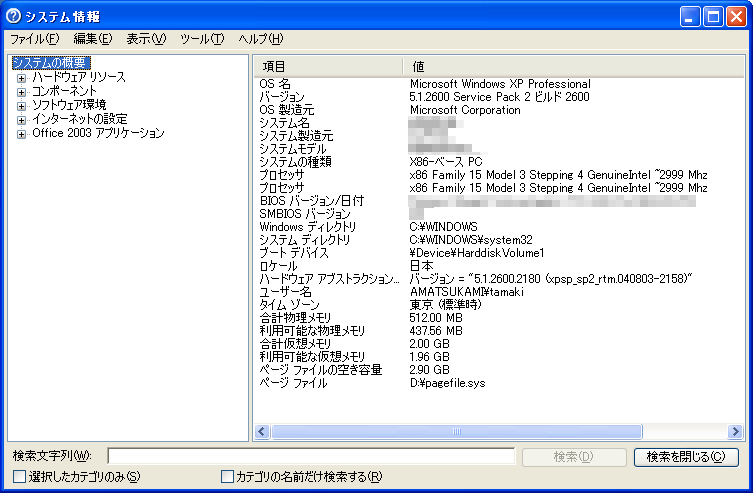Expand Office 2003 アプリケーション node
Viewport: 753px width, 493px height.
point(21,133)
